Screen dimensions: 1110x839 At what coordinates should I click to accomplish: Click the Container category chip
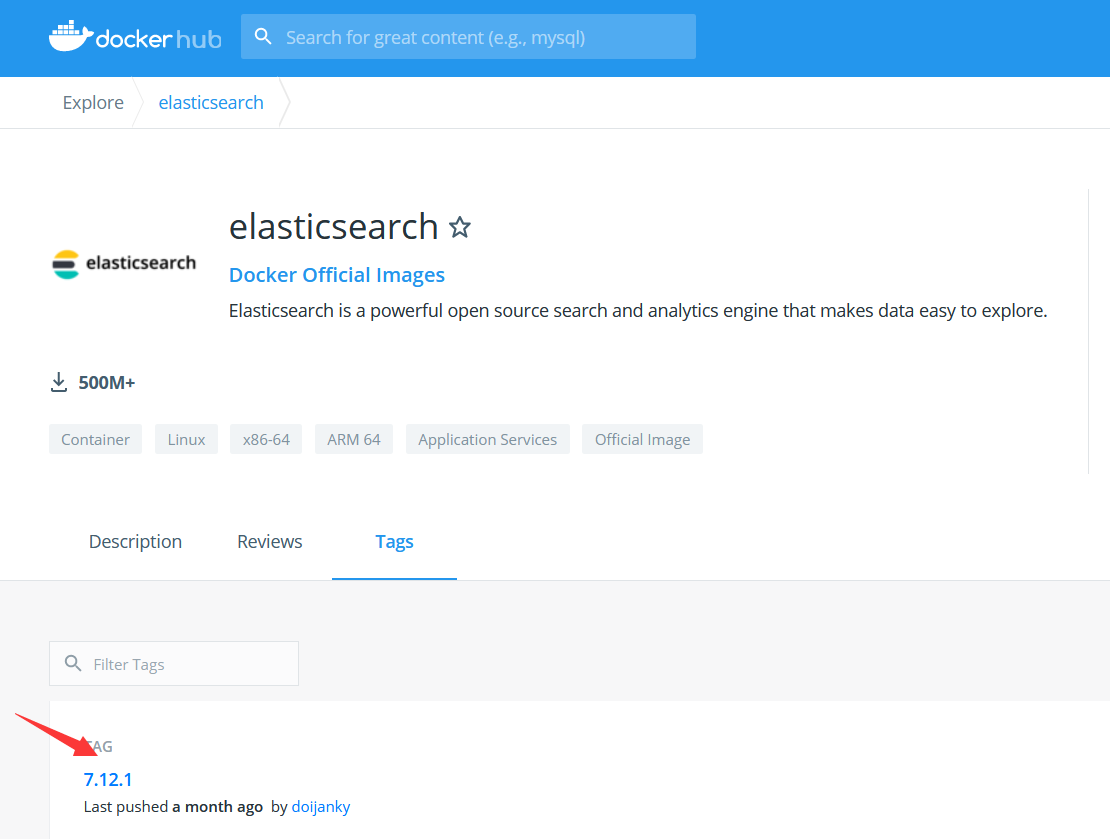point(96,439)
